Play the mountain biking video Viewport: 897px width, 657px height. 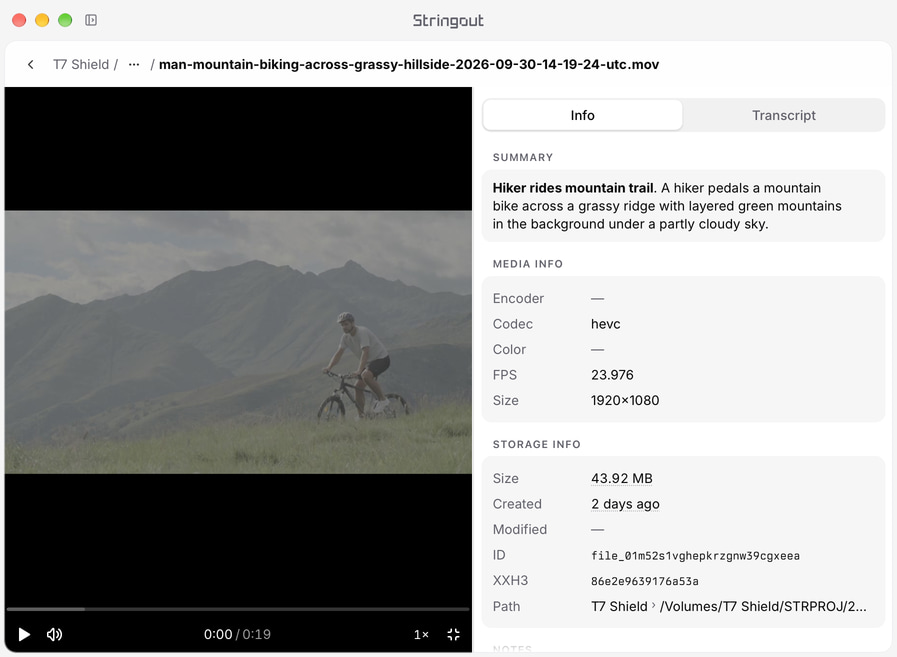24,634
